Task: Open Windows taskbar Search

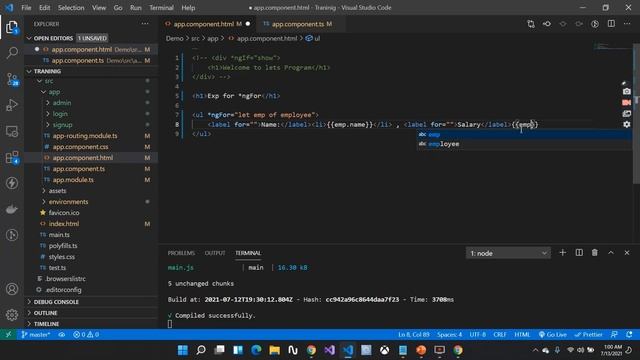Action: (x=201, y=350)
